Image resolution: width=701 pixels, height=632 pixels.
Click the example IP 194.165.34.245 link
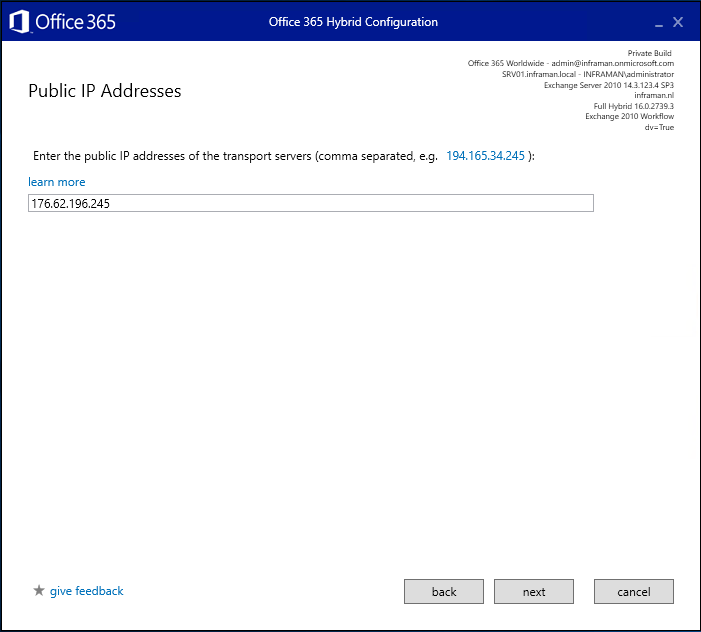[485, 156]
